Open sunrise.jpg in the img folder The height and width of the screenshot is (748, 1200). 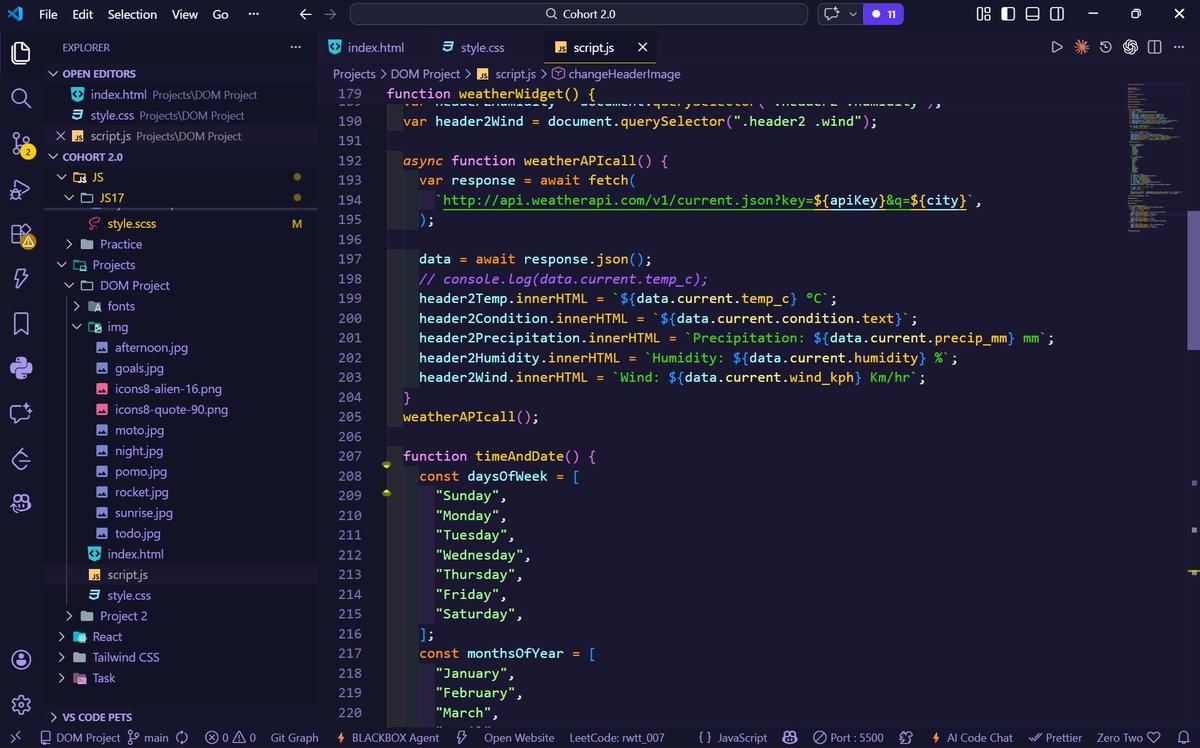[x=143, y=512]
